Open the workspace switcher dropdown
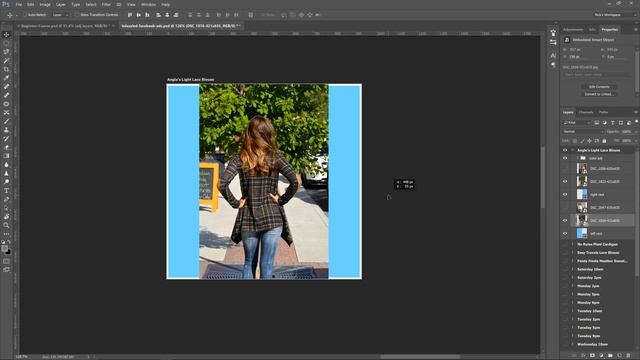Image resolution: width=640 pixels, height=360 pixels. coord(615,15)
